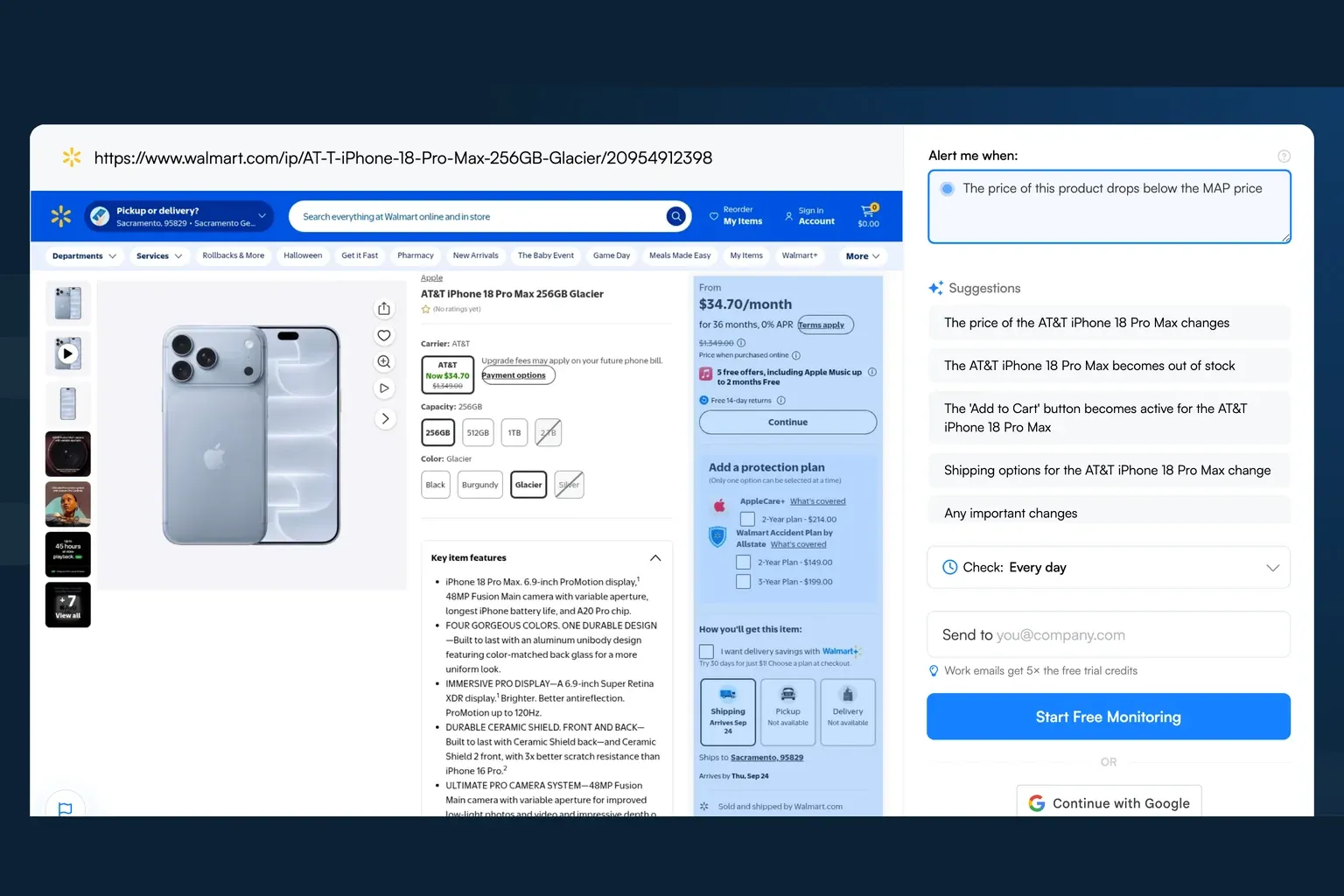This screenshot has height=896, width=1344.
Task: Open Check Every day frequency dropdown
Action: [x=1109, y=567]
